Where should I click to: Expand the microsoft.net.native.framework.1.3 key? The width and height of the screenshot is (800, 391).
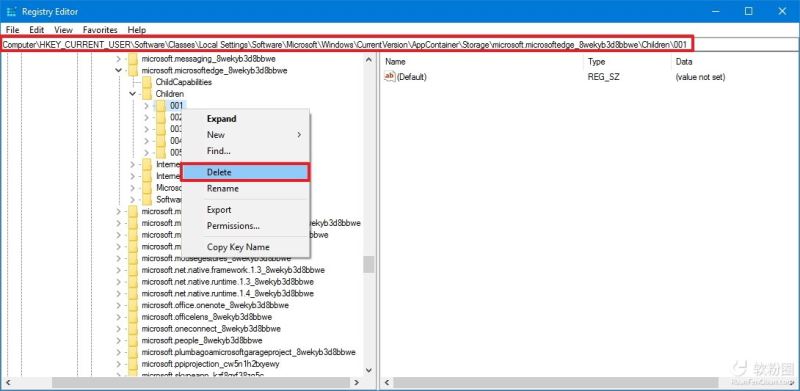click(x=118, y=270)
